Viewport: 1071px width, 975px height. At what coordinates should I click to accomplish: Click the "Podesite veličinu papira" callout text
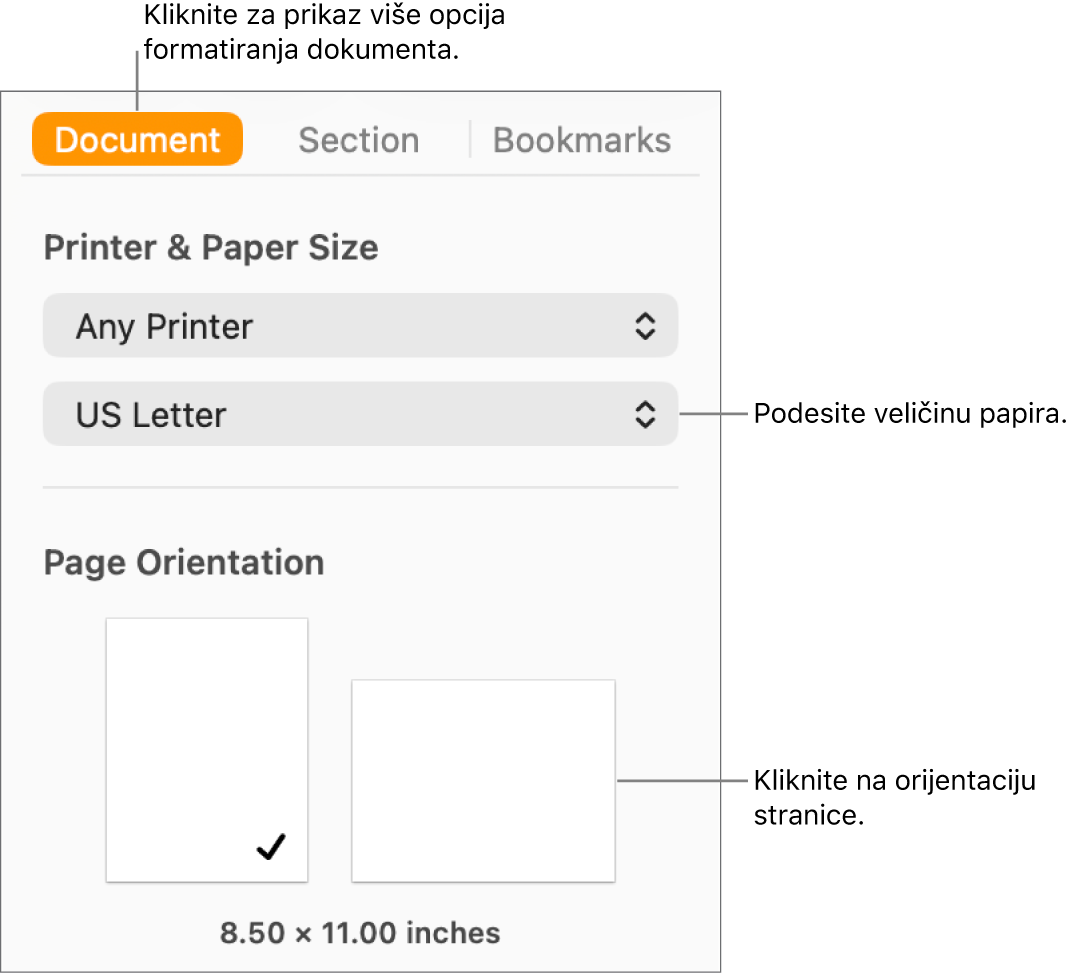click(909, 414)
